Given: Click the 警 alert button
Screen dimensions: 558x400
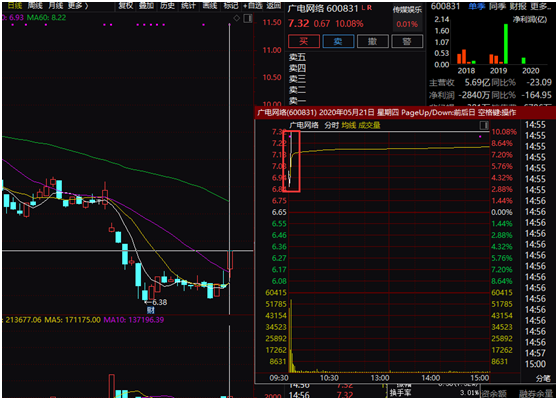Looking at the screenshot, I should click(407, 41).
